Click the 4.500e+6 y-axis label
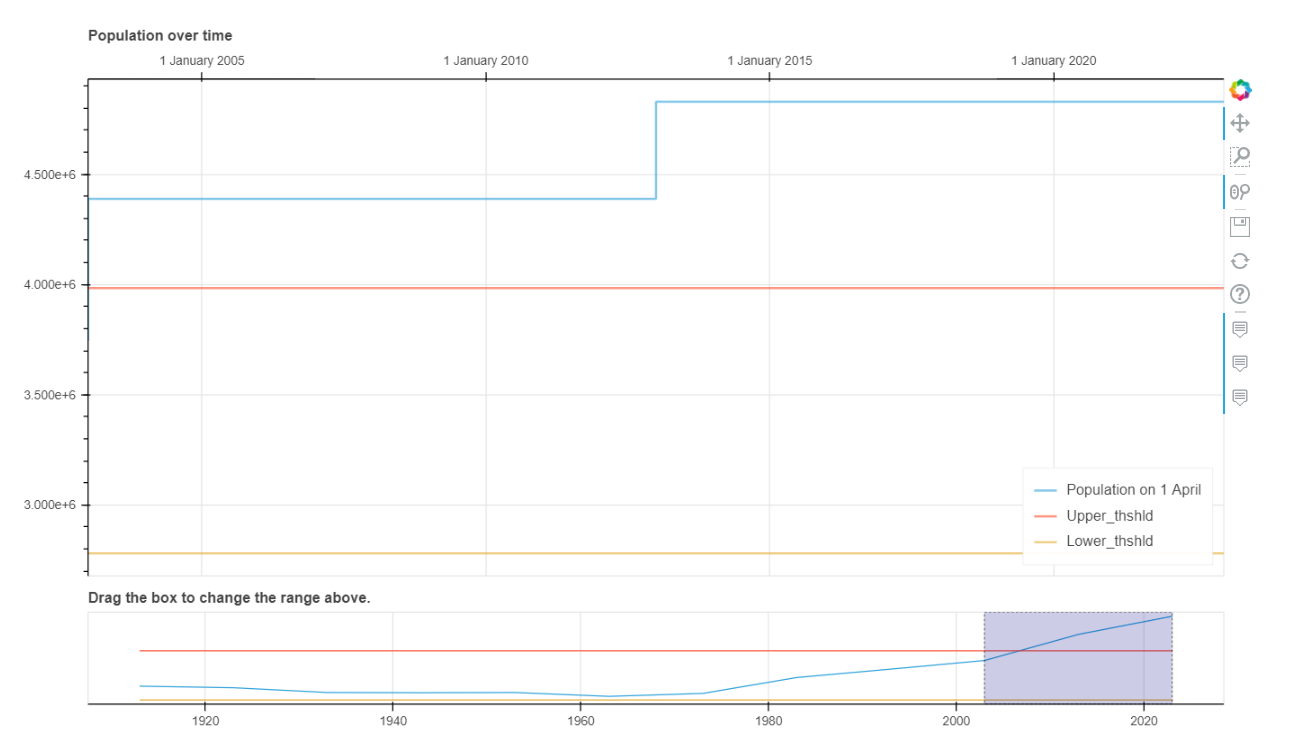This screenshot has height=746, width=1292. click(50, 175)
